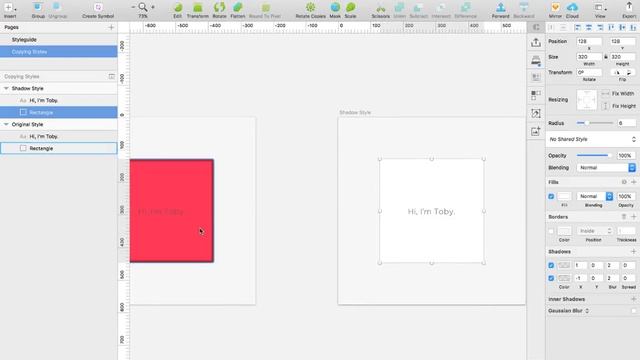Flip the layer horizontally
The height and width of the screenshot is (360, 640).
click(x=617, y=72)
